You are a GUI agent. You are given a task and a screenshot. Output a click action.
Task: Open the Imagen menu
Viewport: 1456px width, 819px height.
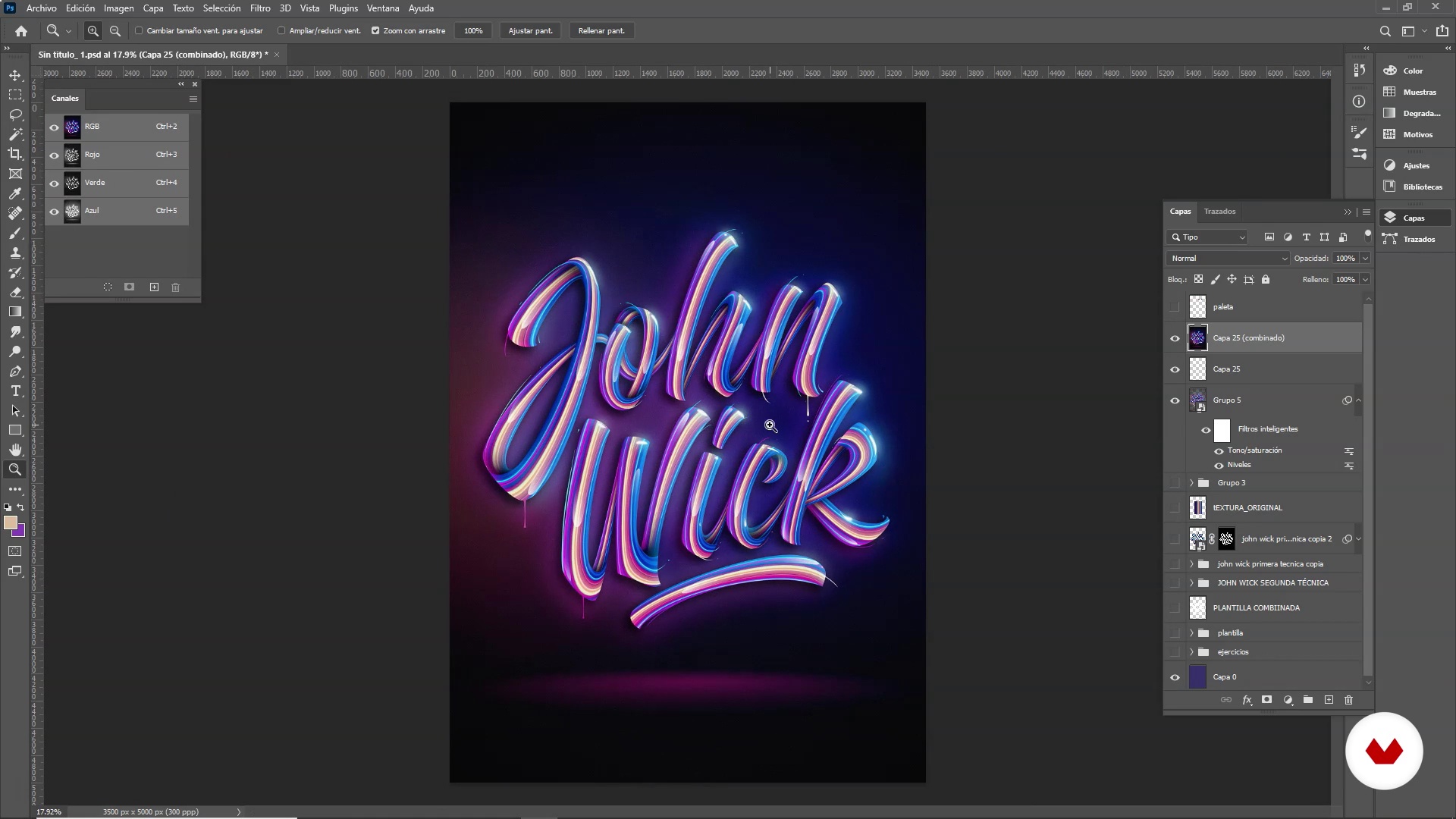click(118, 8)
